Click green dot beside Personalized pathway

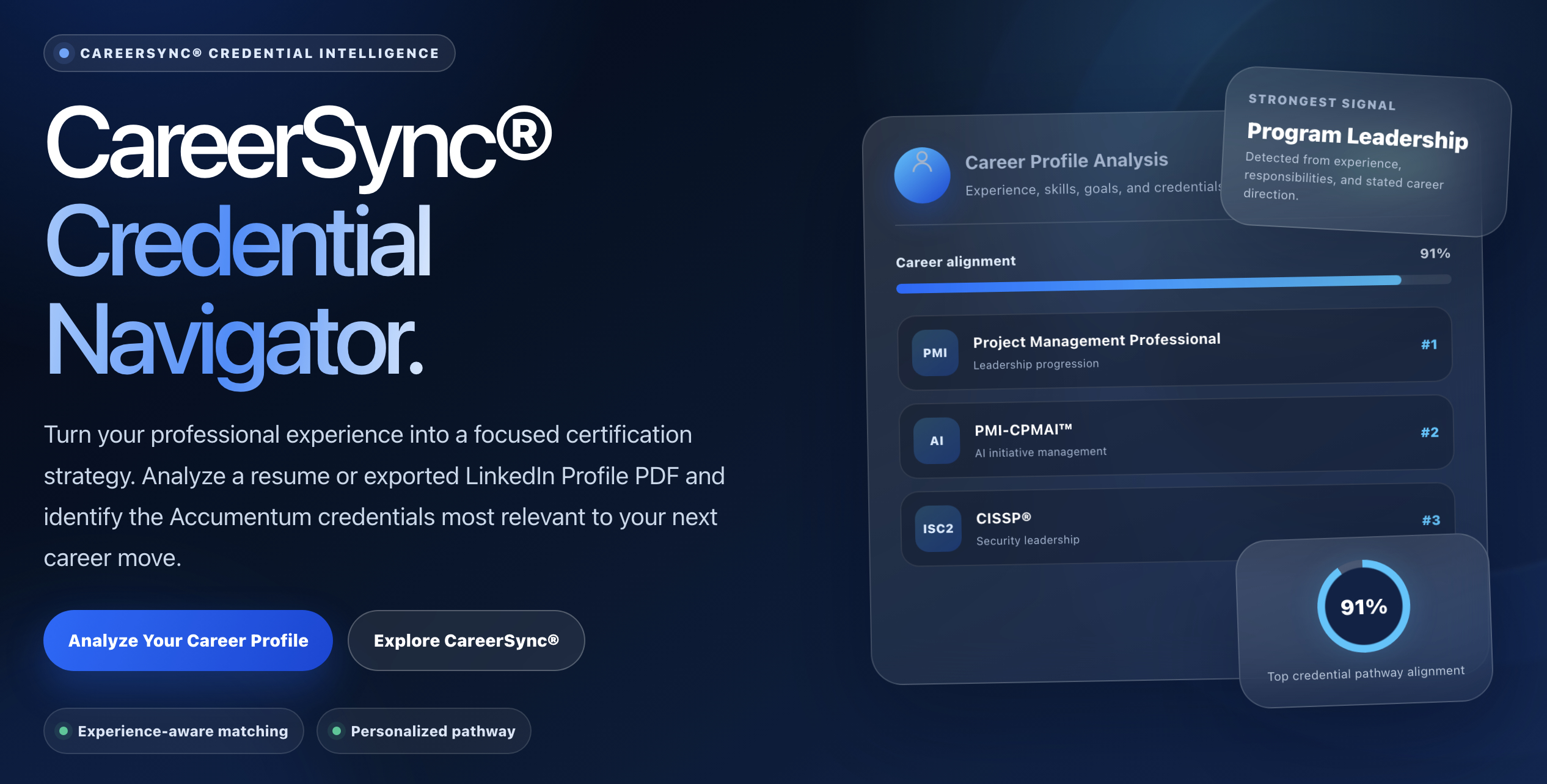pyautogui.click(x=337, y=731)
